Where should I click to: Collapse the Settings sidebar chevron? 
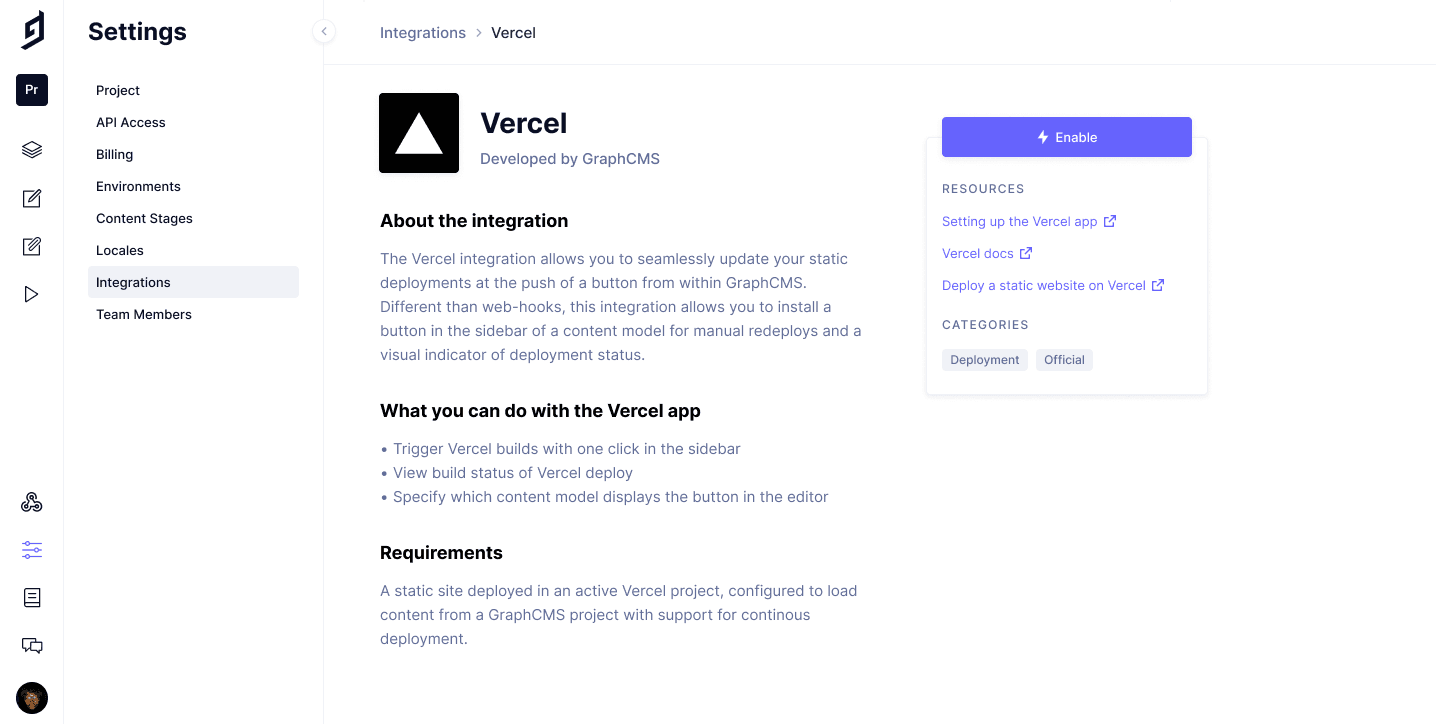pos(324,32)
